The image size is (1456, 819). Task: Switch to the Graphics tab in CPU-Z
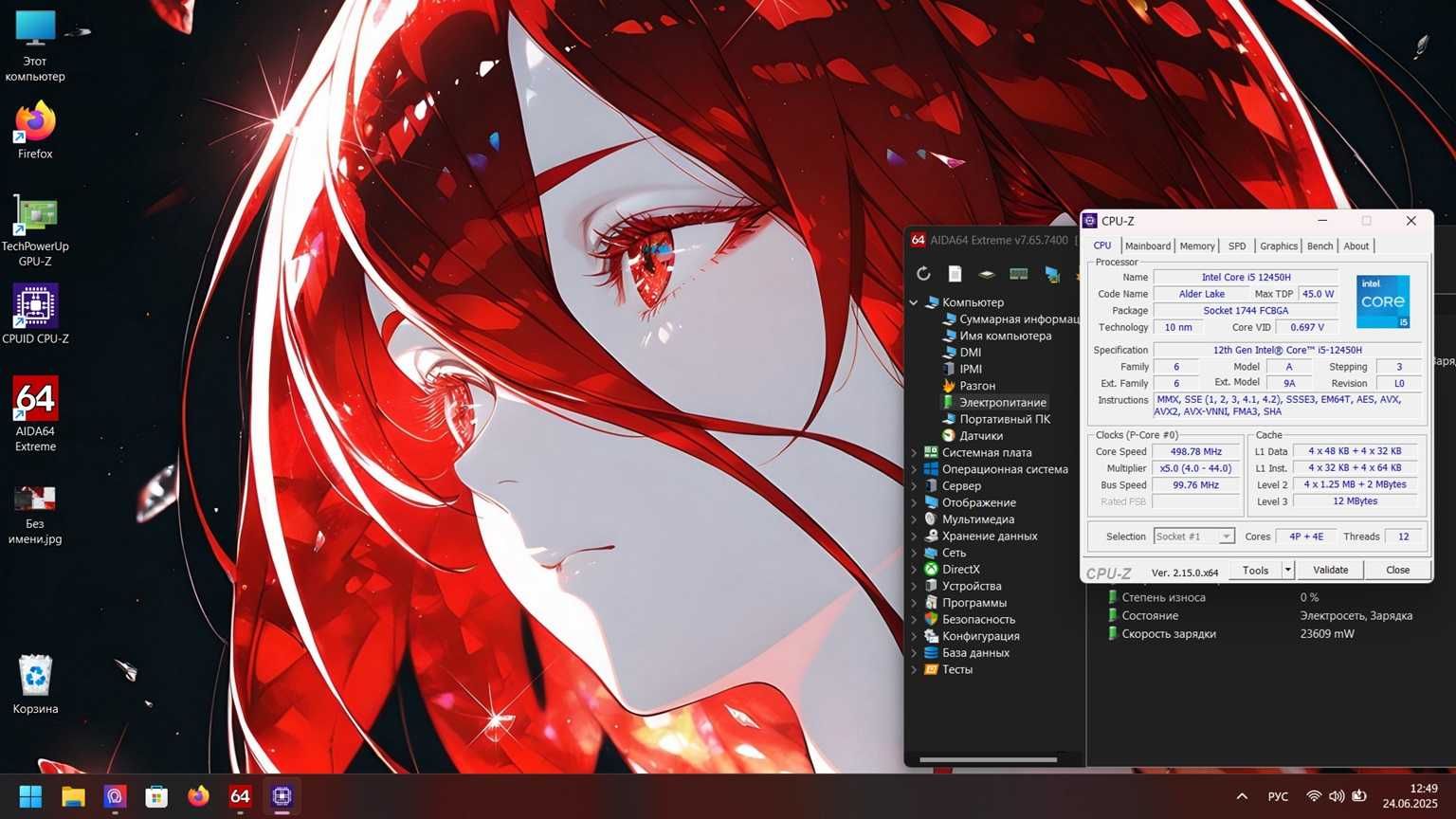click(1279, 246)
